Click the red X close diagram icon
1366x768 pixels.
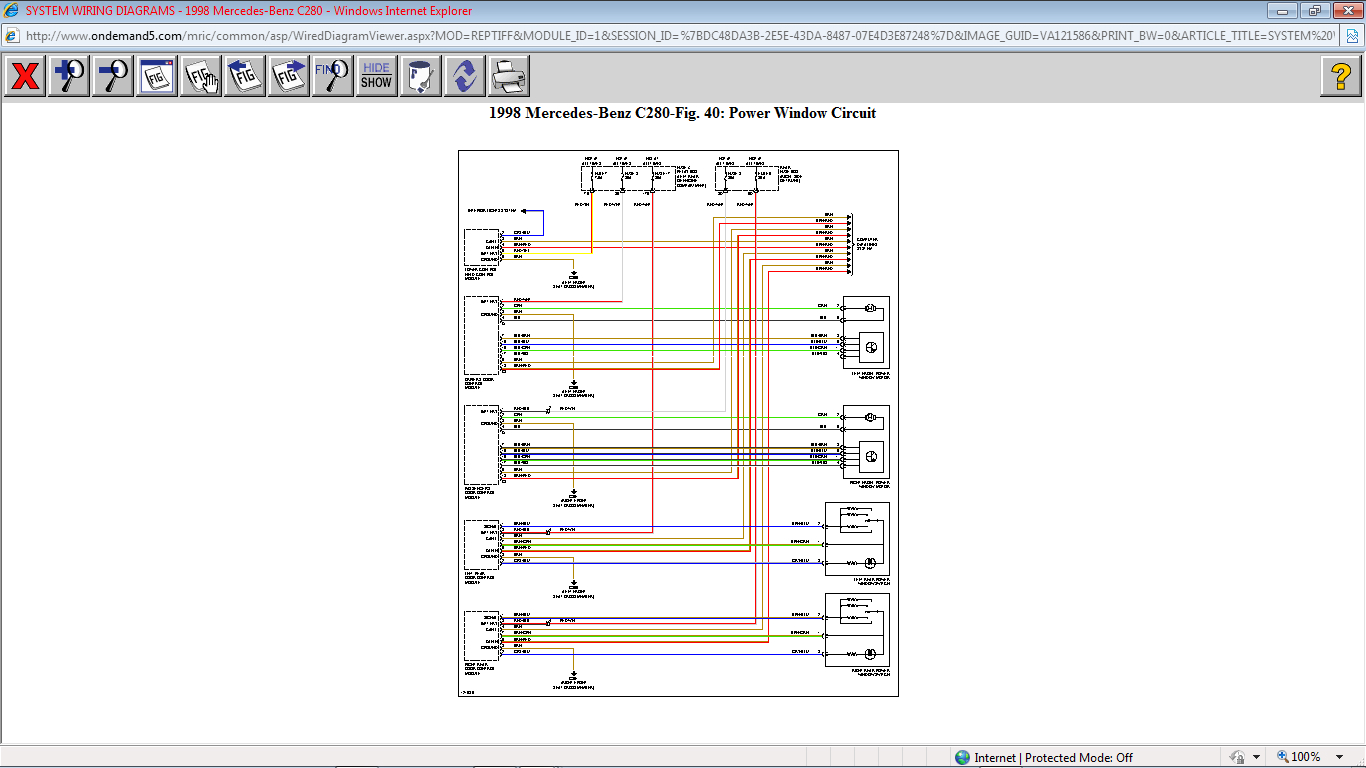25,76
